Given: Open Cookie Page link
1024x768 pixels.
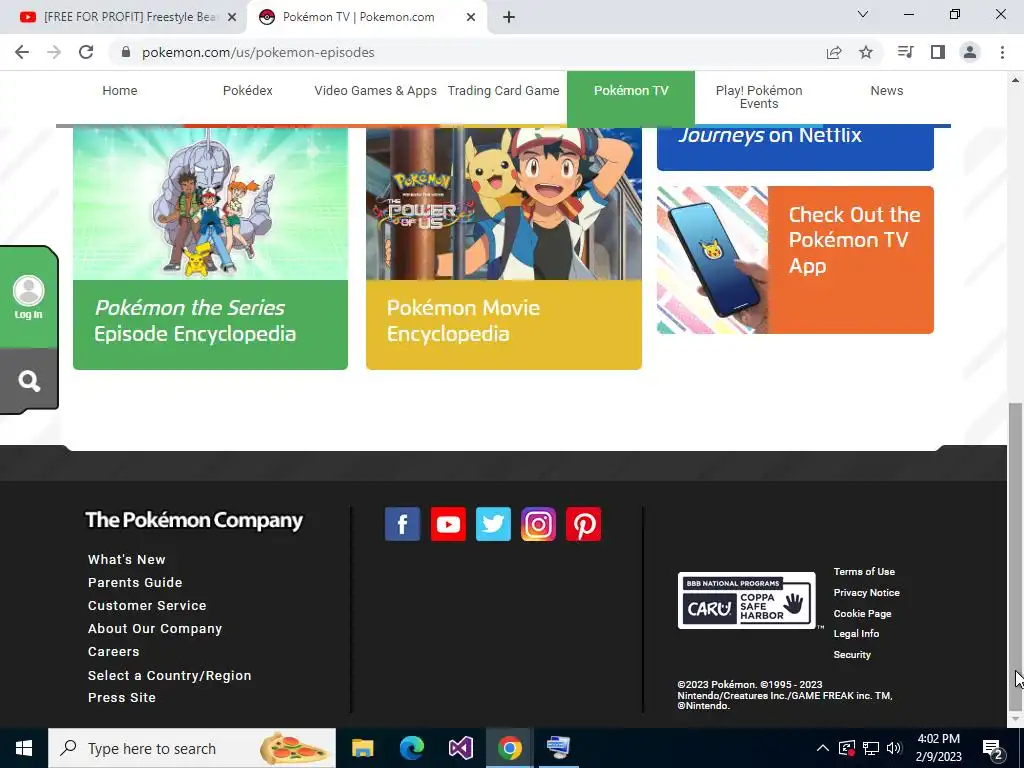Looking at the screenshot, I should [862, 613].
